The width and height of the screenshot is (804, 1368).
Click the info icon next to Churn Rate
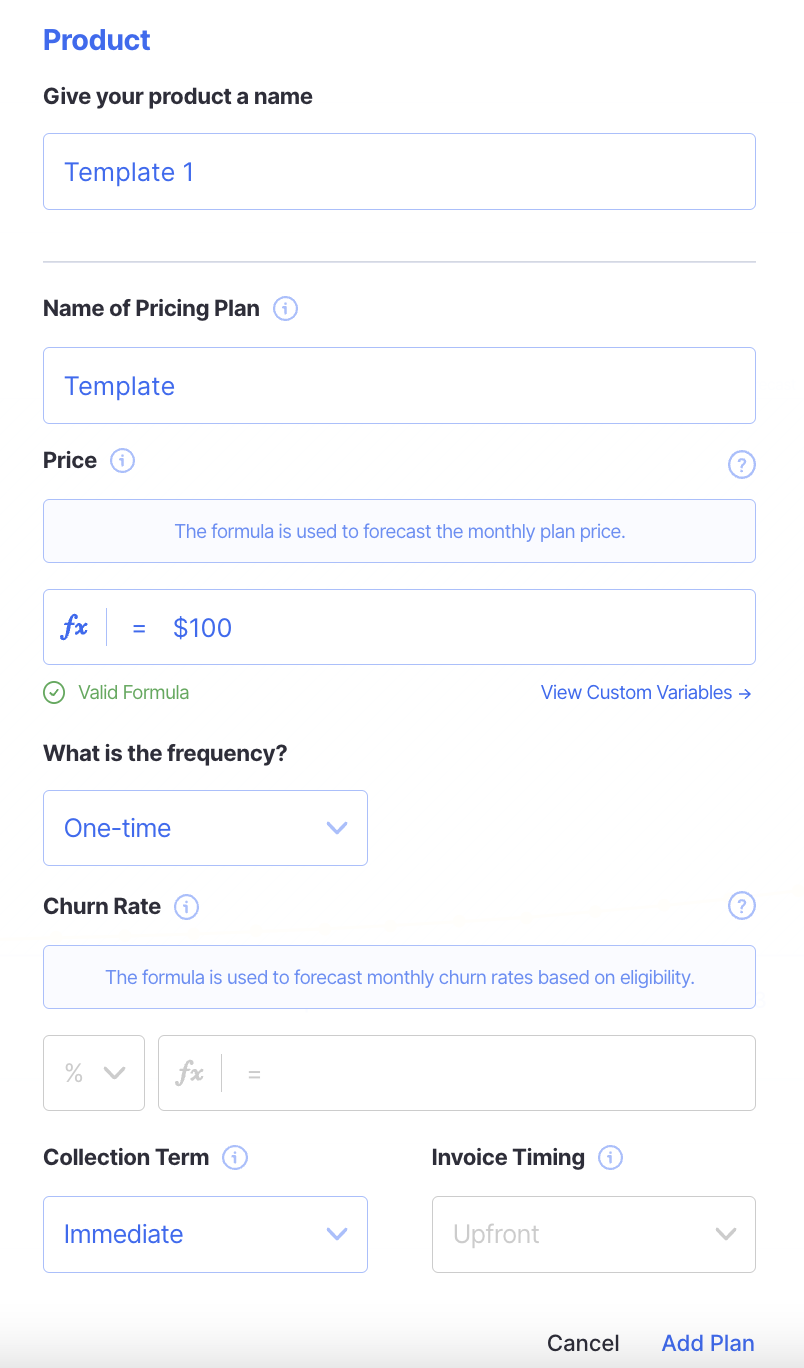pos(186,907)
